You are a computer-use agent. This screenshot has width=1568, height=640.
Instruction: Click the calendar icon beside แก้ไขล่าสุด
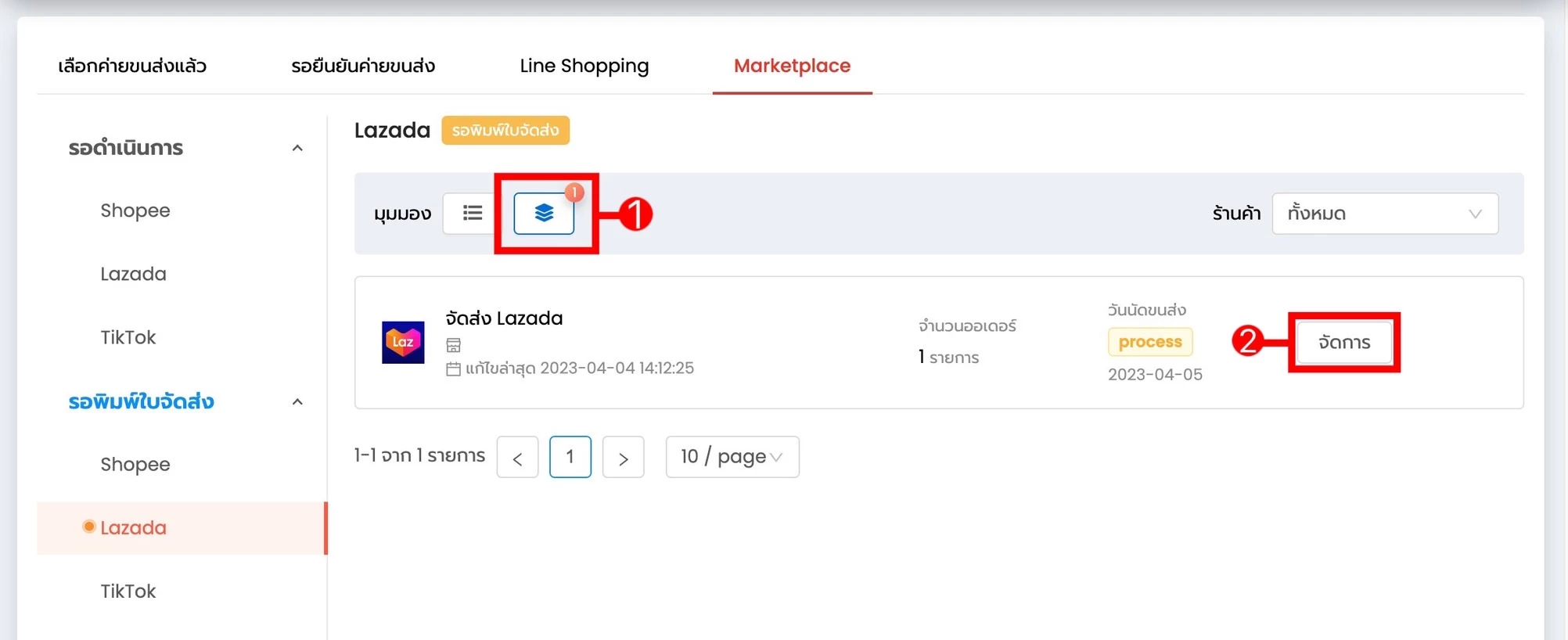pos(453,369)
